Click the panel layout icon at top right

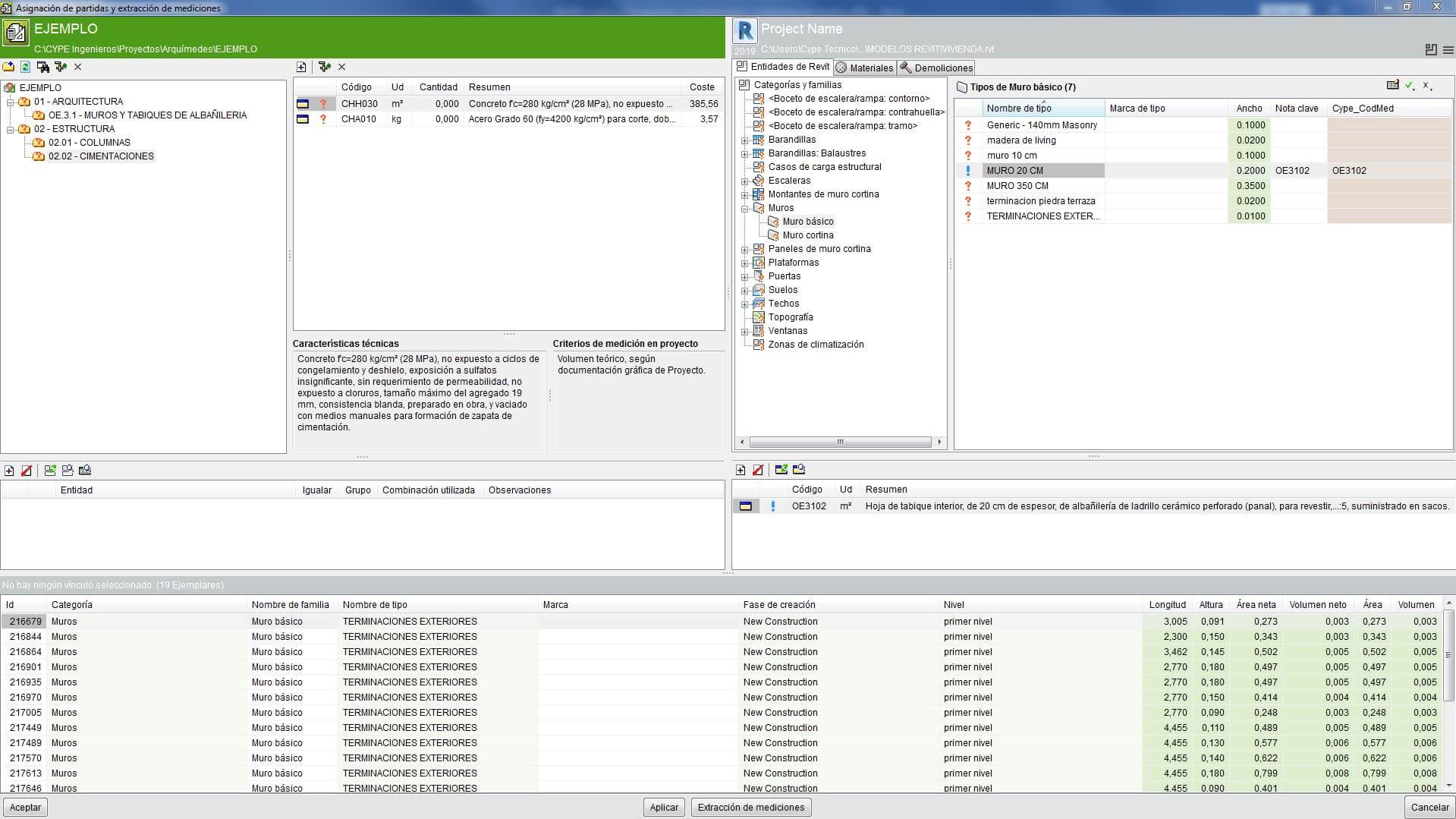point(1431,49)
